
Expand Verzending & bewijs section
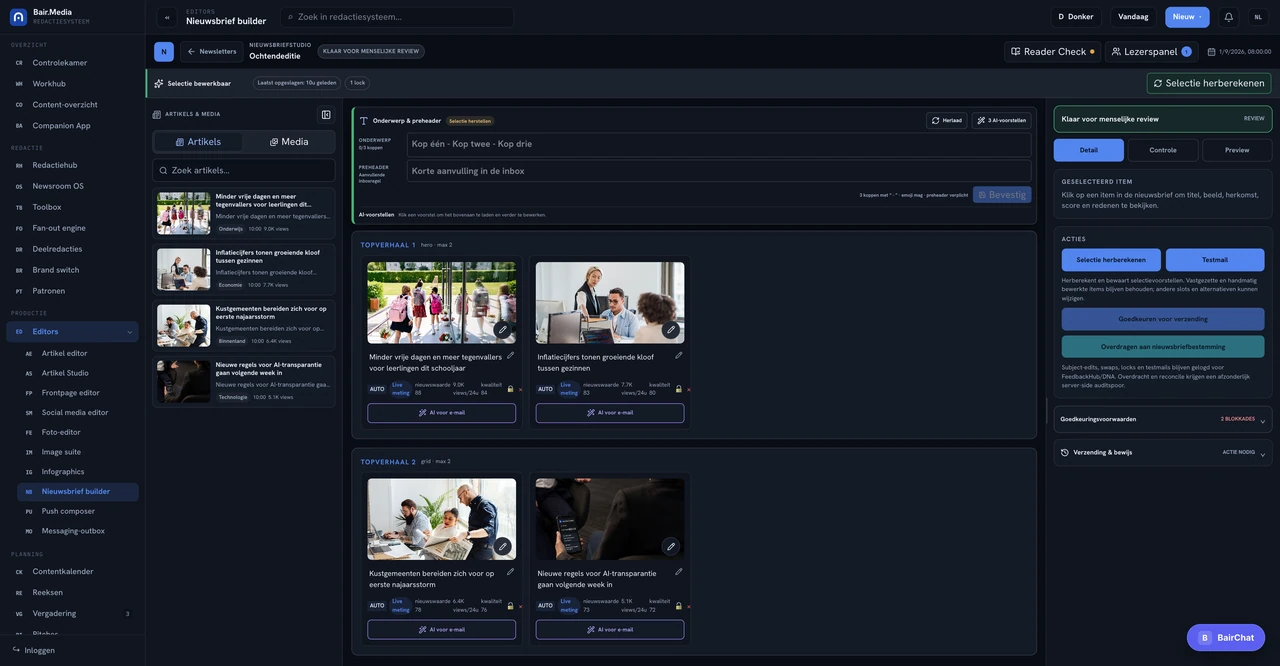coord(1163,453)
